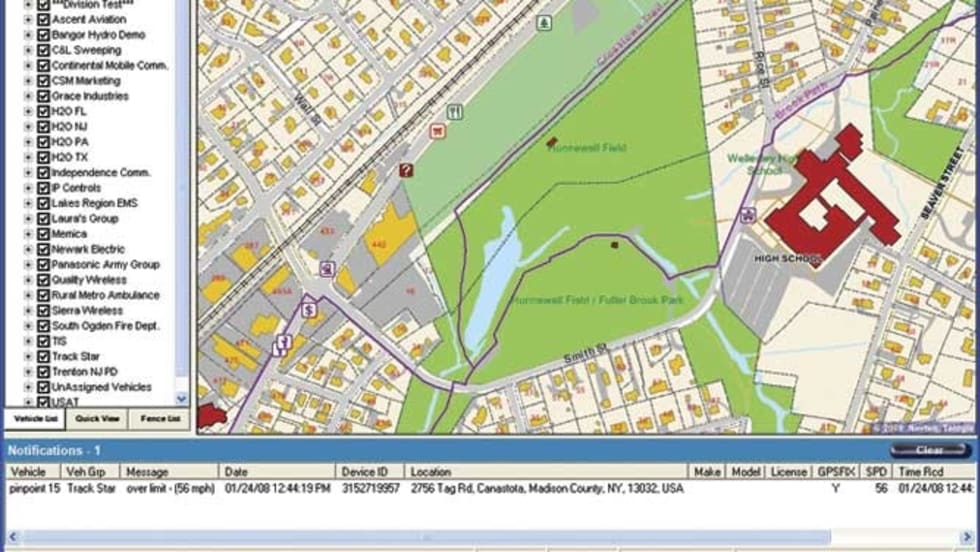Click the green tree park icon

[543, 22]
